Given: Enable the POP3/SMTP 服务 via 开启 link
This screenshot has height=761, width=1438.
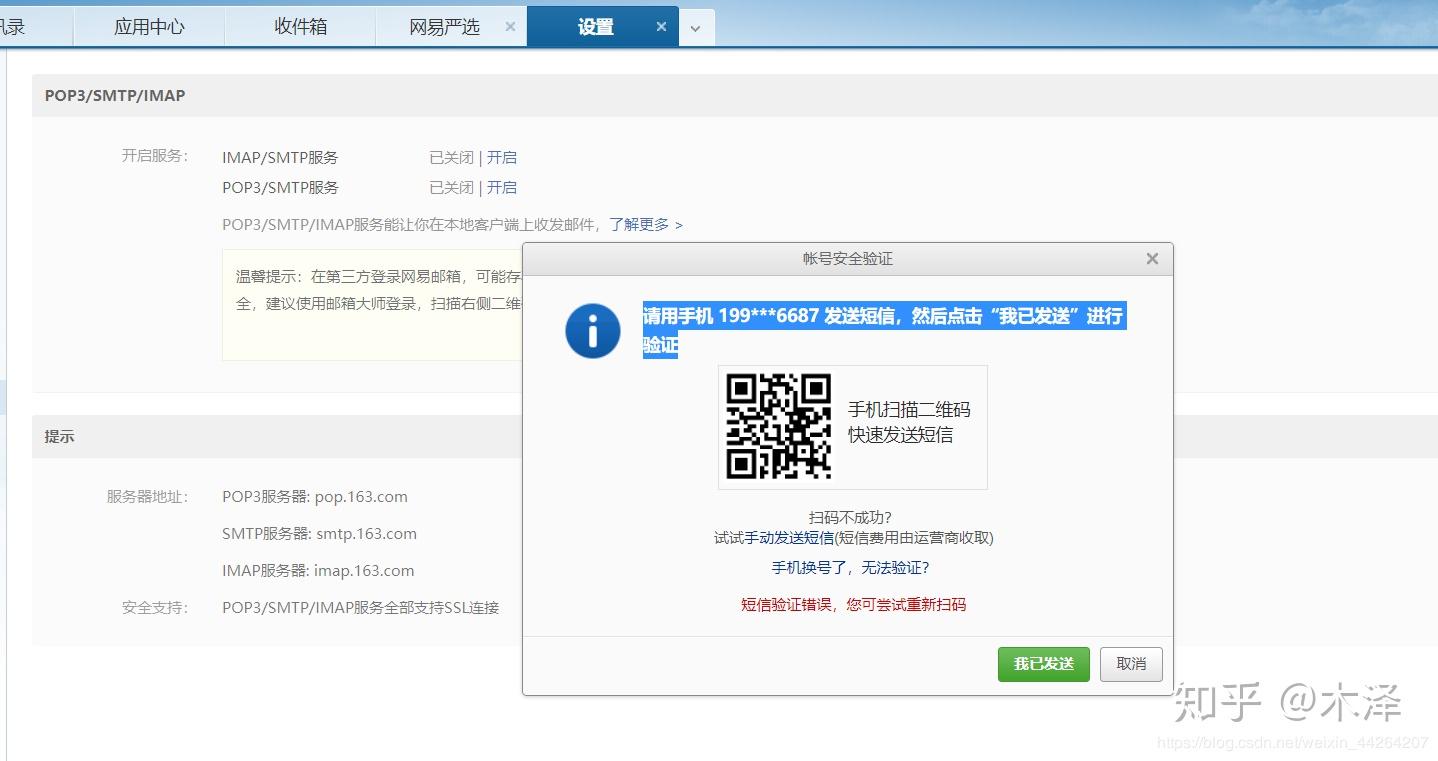Looking at the screenshot, I should [x=503, y=187].
